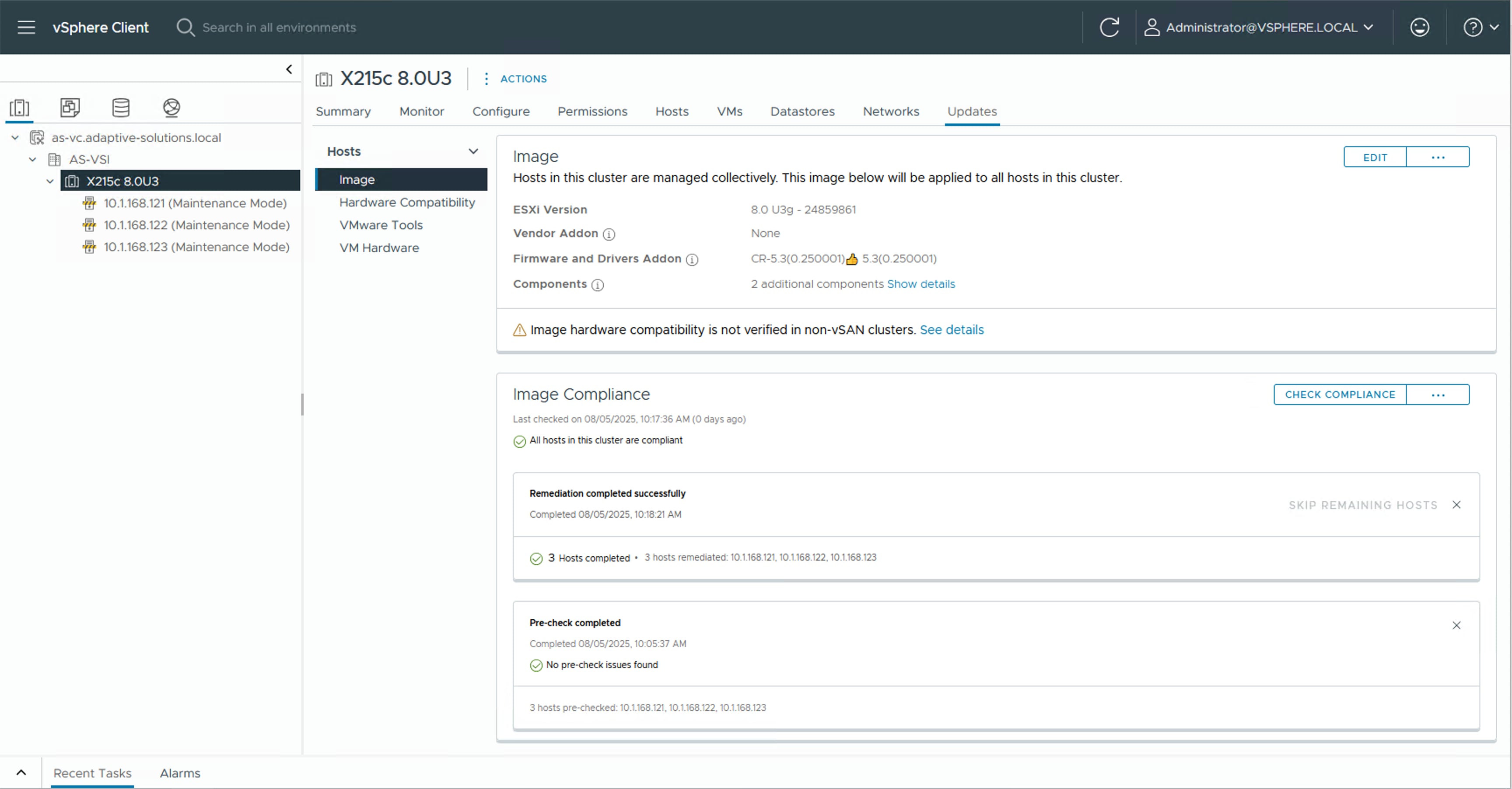
Task: Collapse the Hosts section chevron
Action: (473, 151)
